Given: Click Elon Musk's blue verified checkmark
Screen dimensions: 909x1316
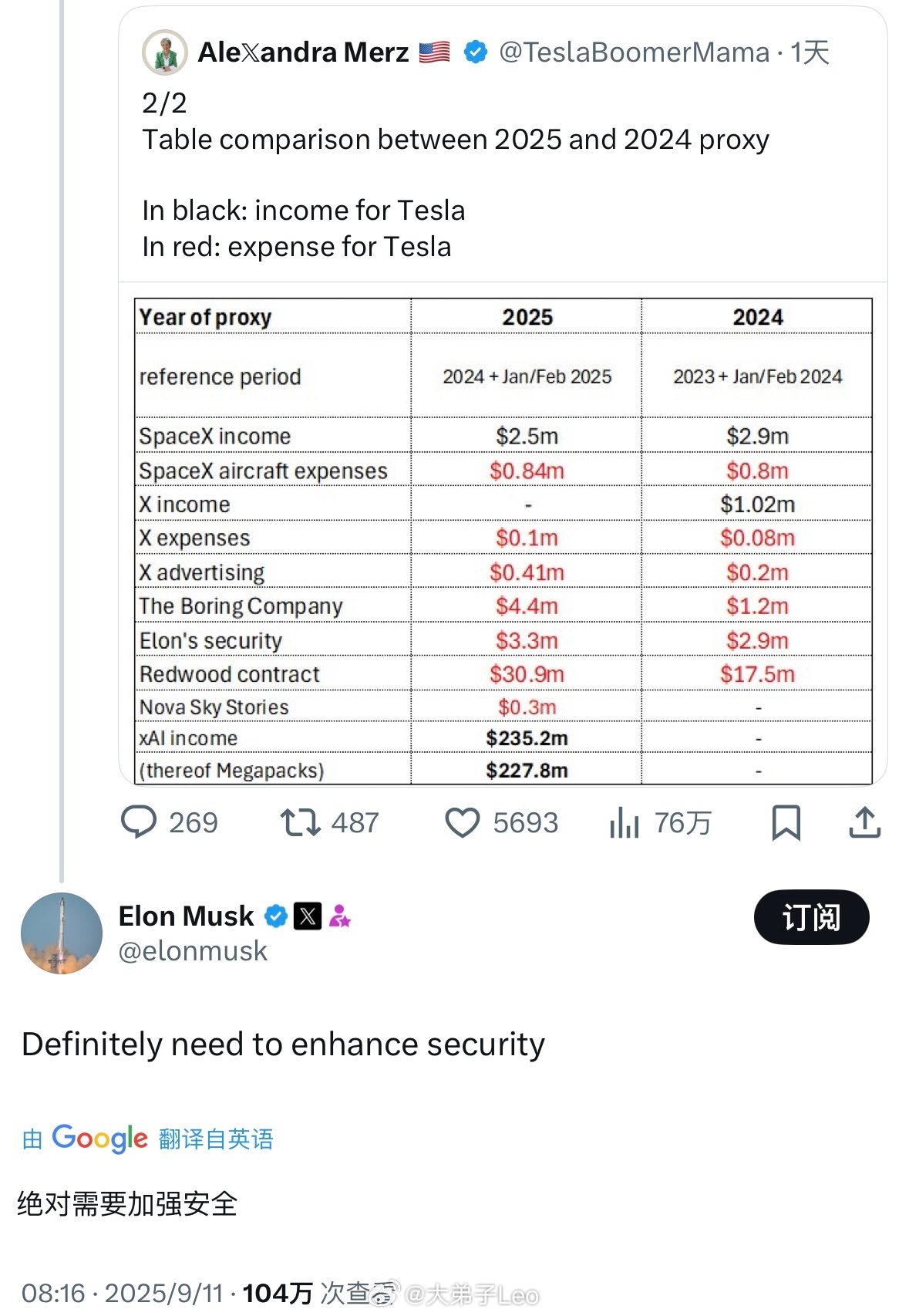Looking at the screenshot, I should pos(276,916).
